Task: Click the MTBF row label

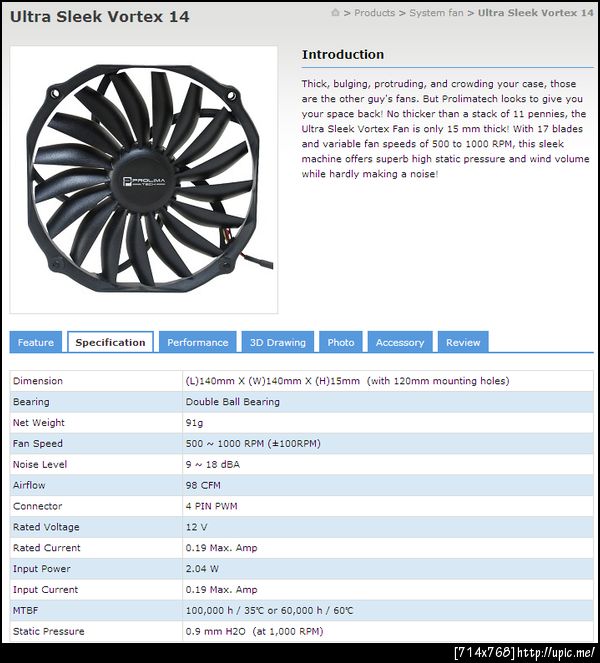Action: coord(25,611)
